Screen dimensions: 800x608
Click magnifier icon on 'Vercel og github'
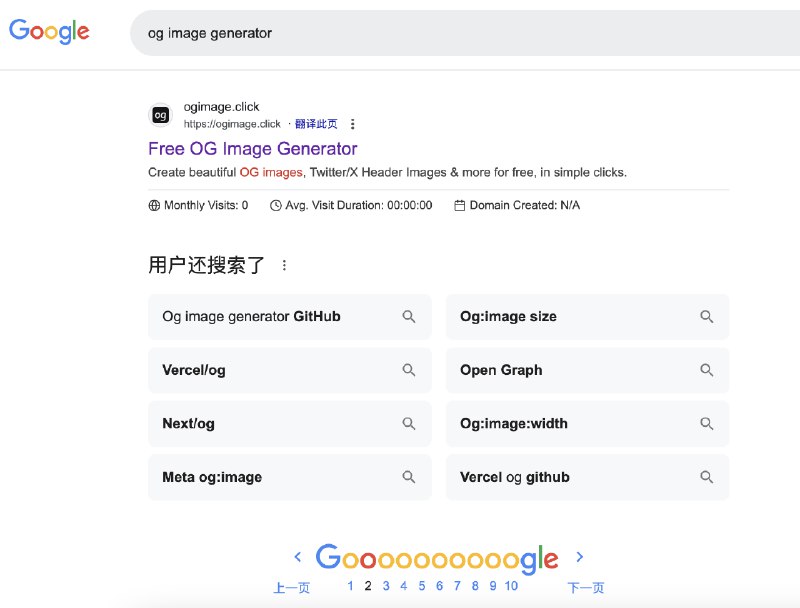[x=707, y=477]
